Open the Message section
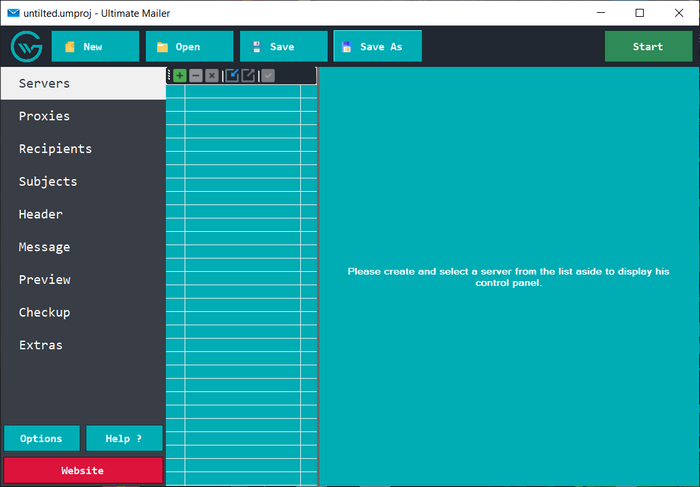The height and width of the screenshot is (487, 700). tap(44, 247)
